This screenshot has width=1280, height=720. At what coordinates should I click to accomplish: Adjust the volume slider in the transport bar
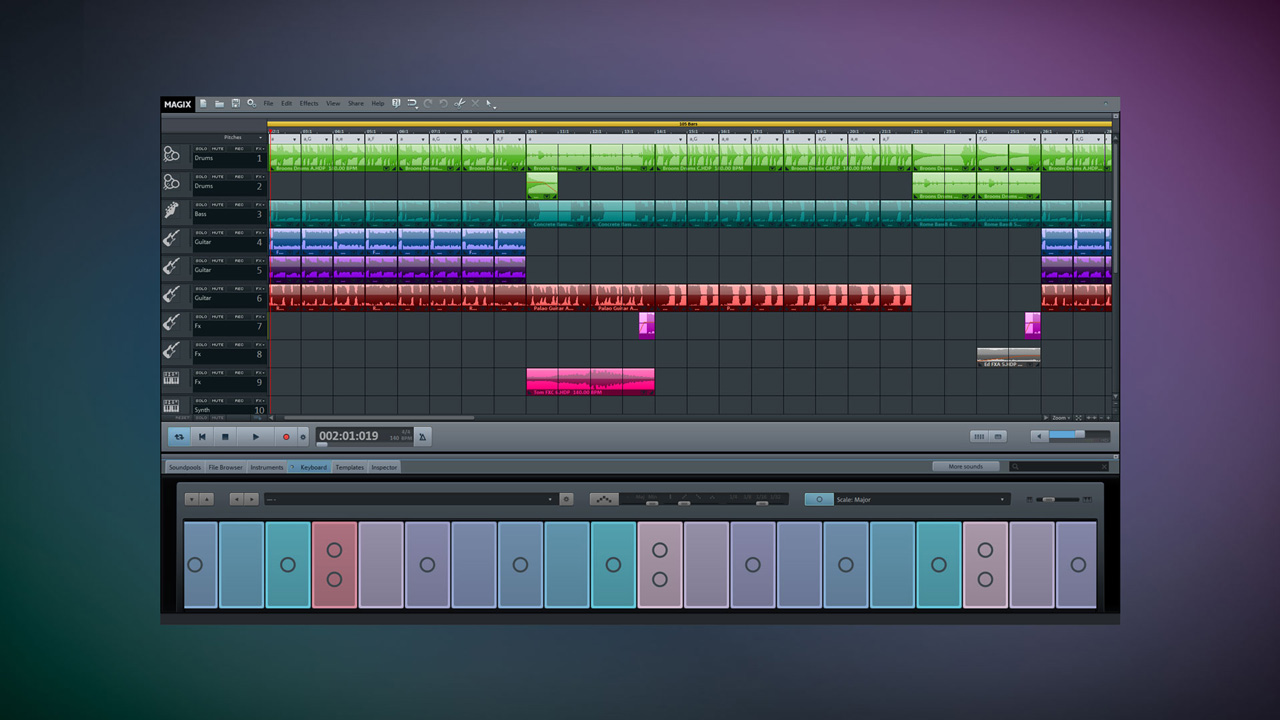click(1080, 435)
